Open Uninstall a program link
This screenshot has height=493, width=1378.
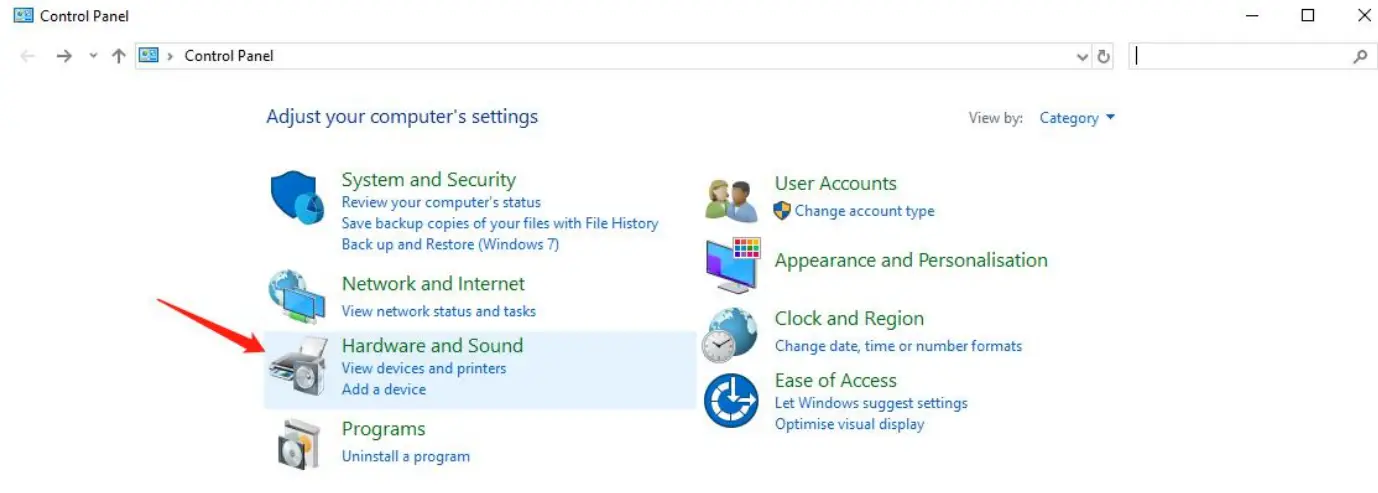click(x=405, y=456)
